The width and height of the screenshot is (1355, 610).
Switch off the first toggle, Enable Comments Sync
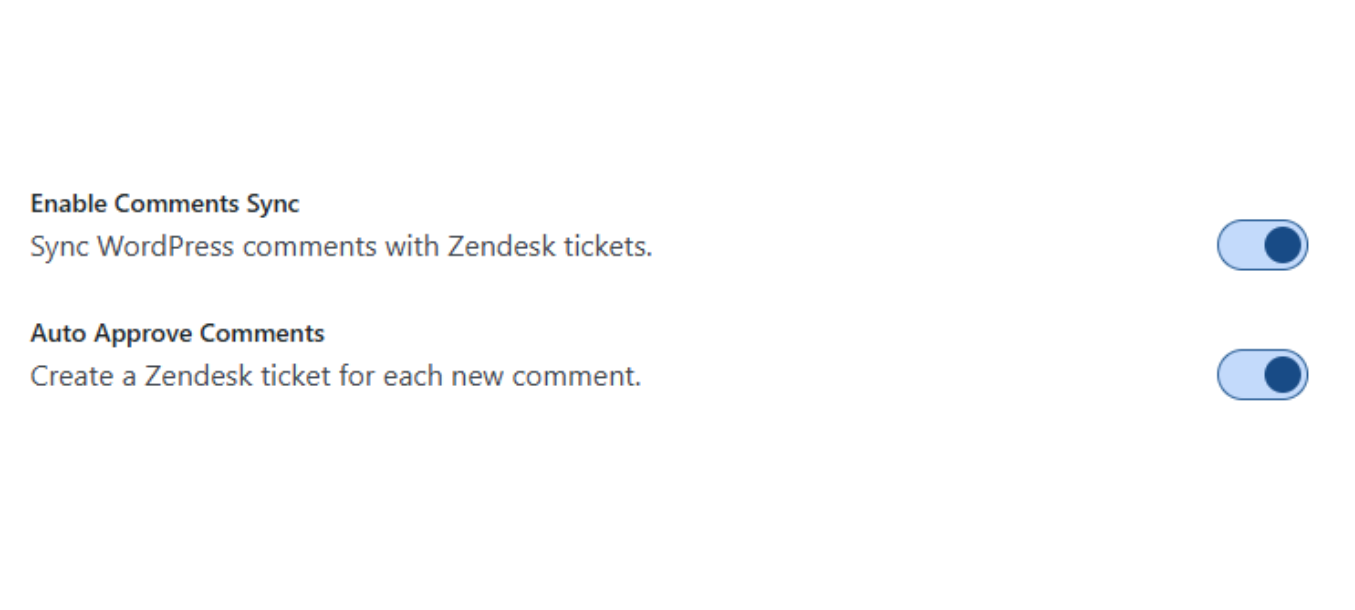pos(1262,245)
